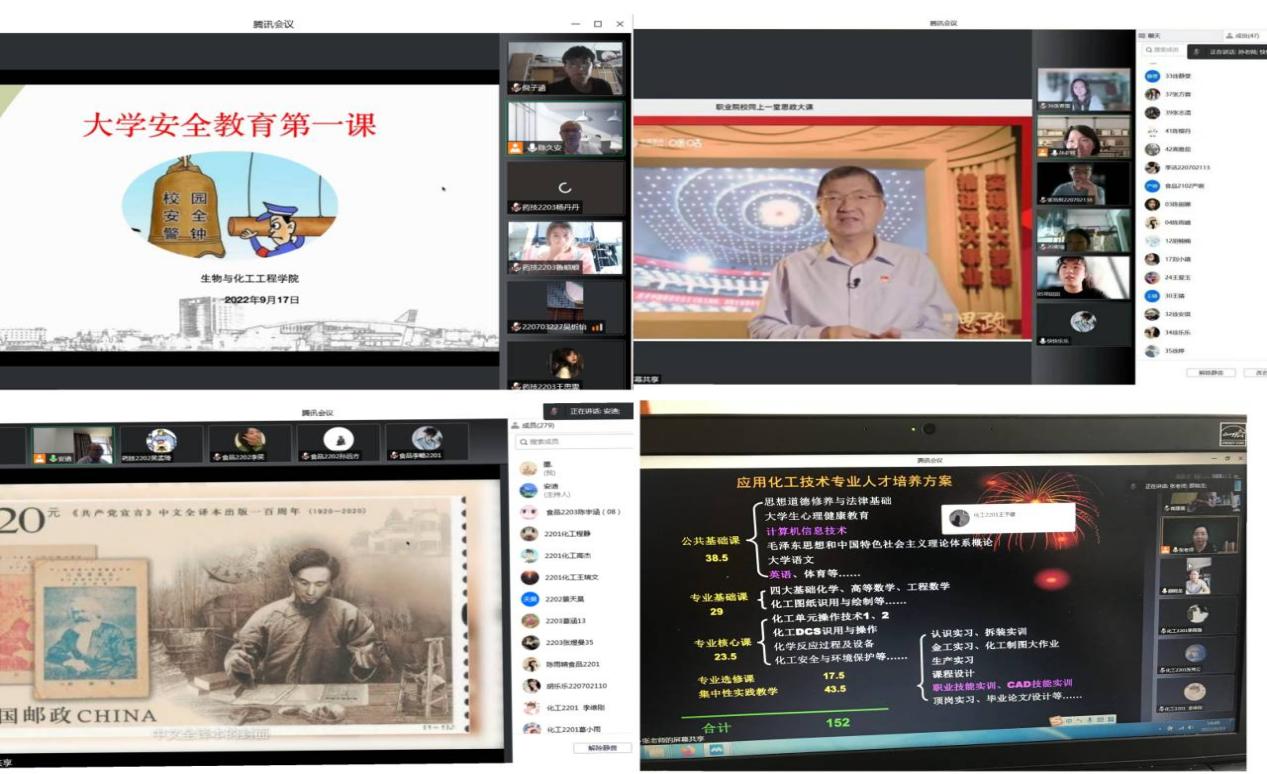Click the avatar of 安洁 (主持人) in the member list

pos(529,490)
